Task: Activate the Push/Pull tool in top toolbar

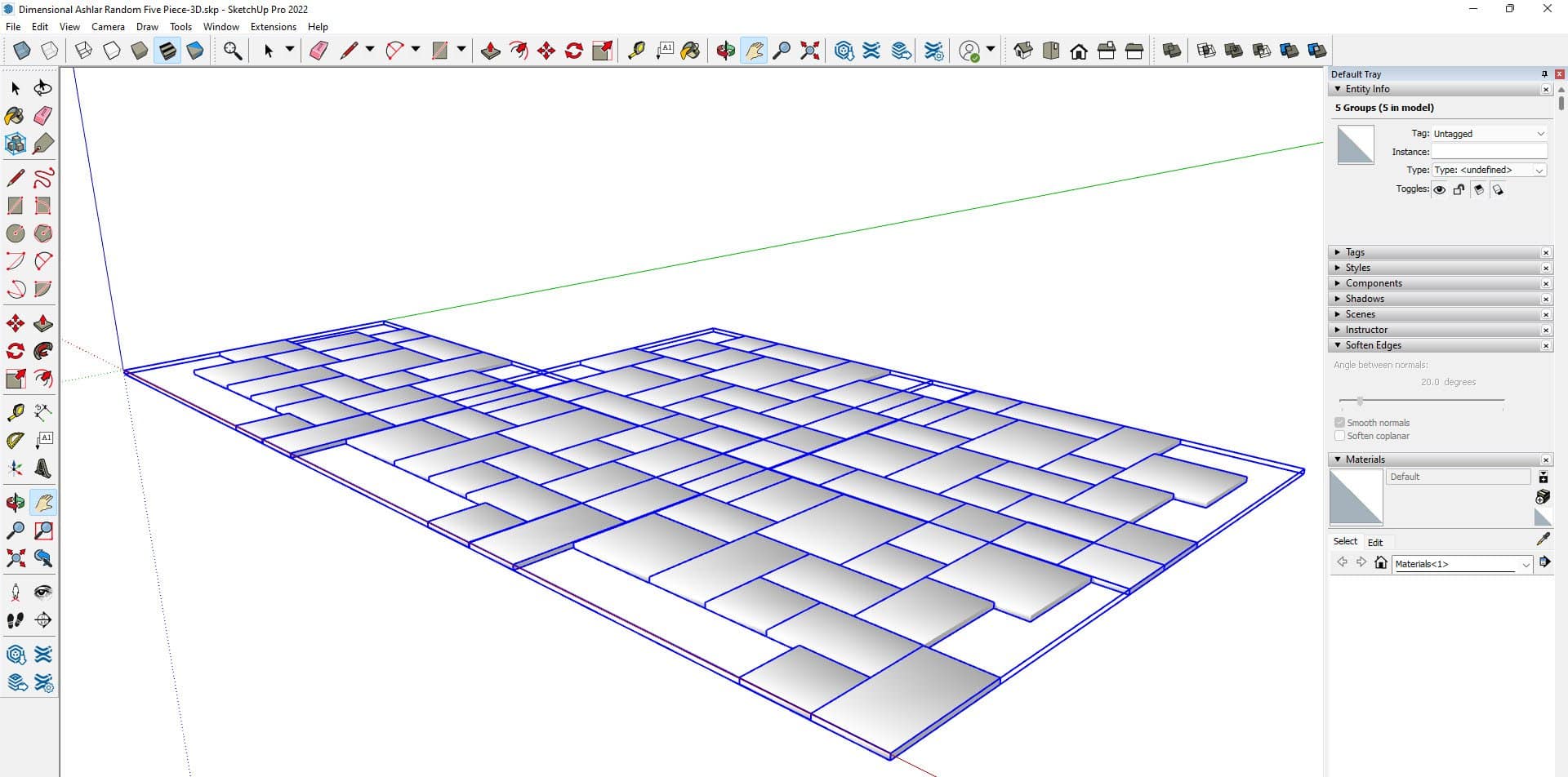Action: coord(490,51)
